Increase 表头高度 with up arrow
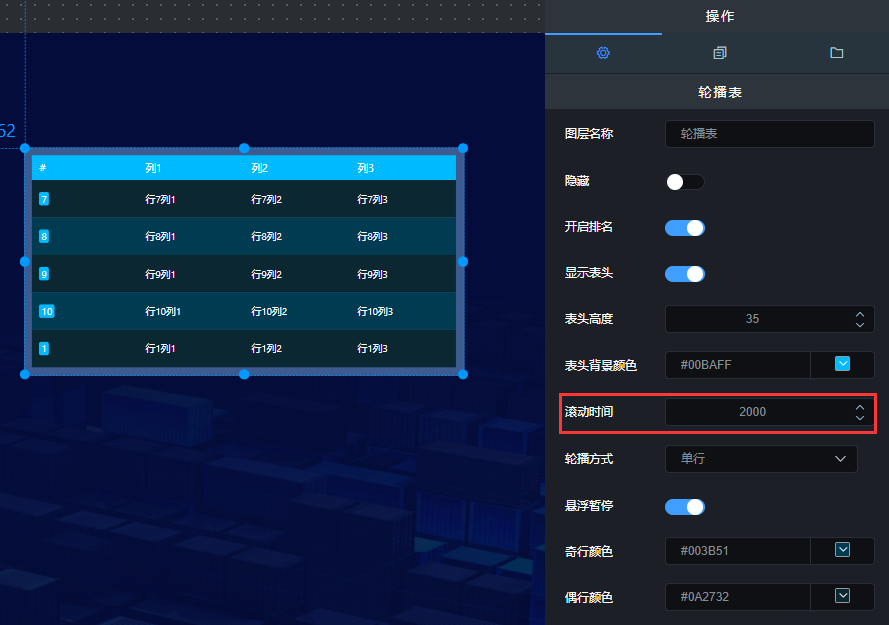This screenshot has width=889, height=625. (x=860, y=314)
